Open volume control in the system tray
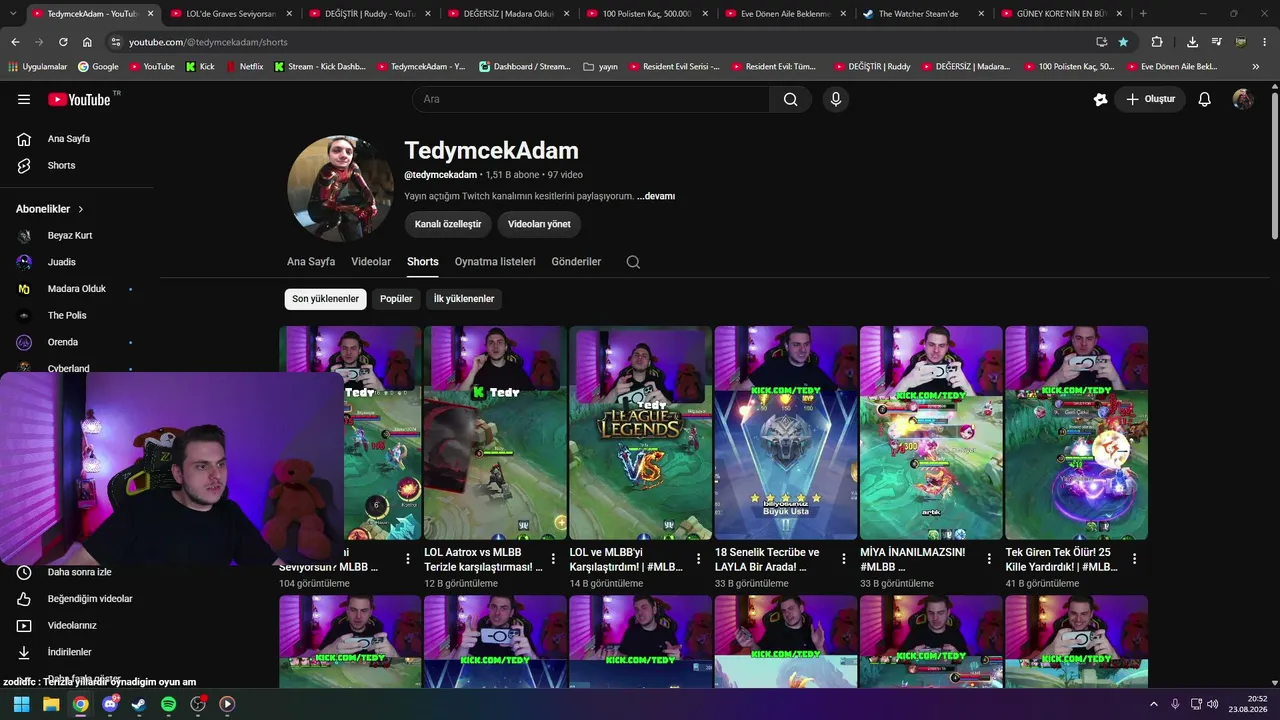The height and width of the screenshot is (720, 1280). (x=1213, y=704)
